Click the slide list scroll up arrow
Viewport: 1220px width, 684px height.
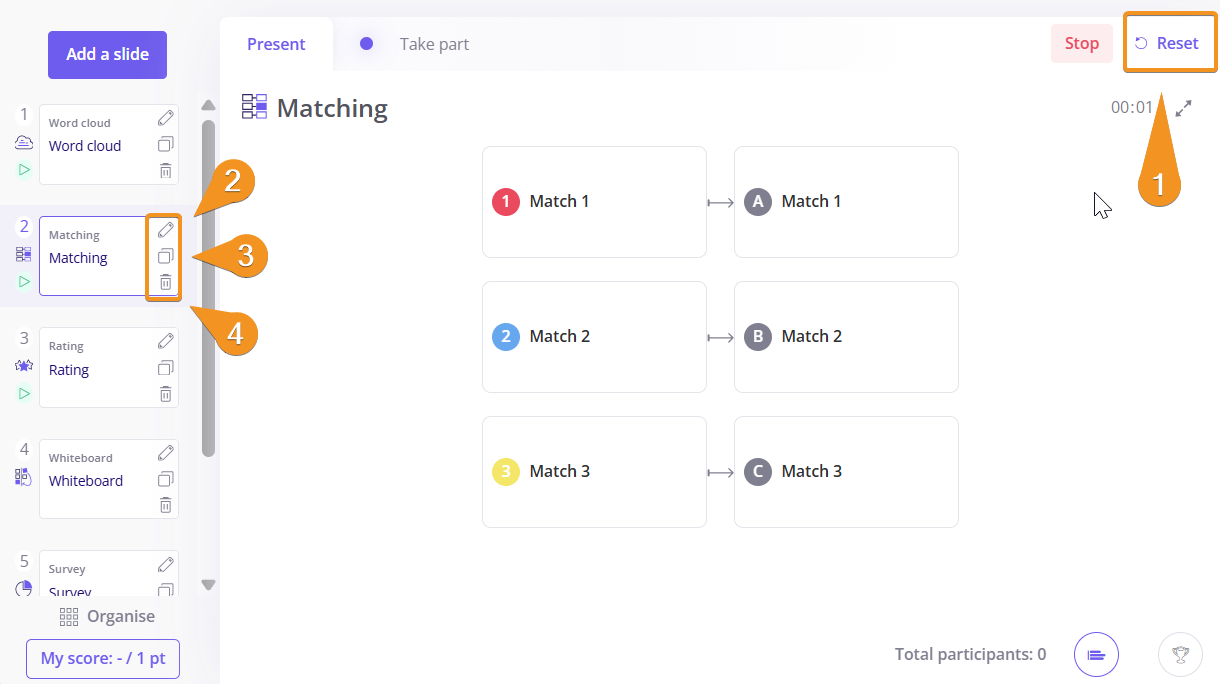(208, 105)
